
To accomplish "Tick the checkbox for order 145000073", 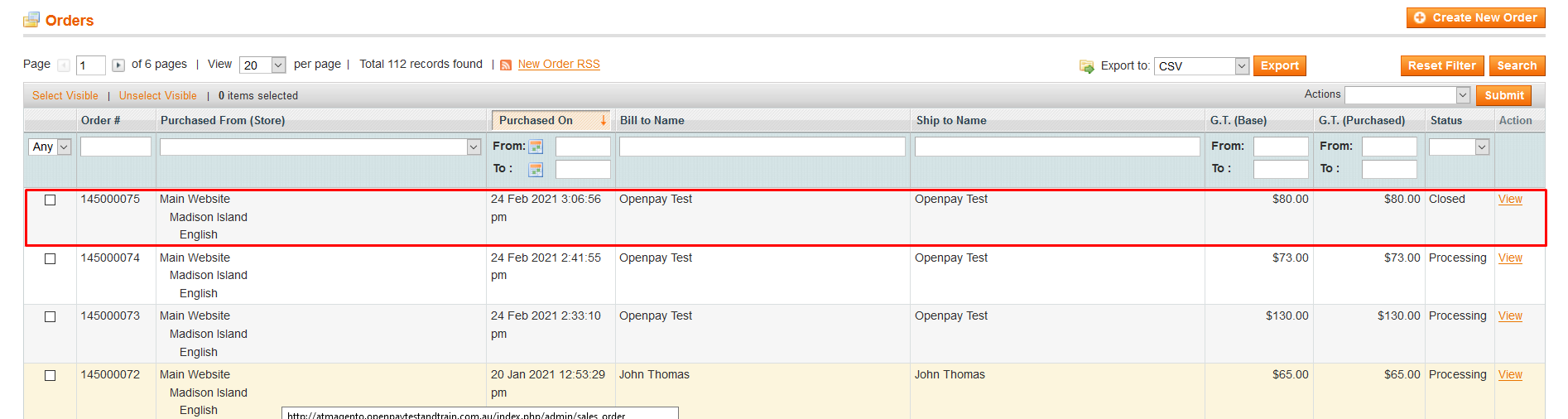I will [50, 317].
